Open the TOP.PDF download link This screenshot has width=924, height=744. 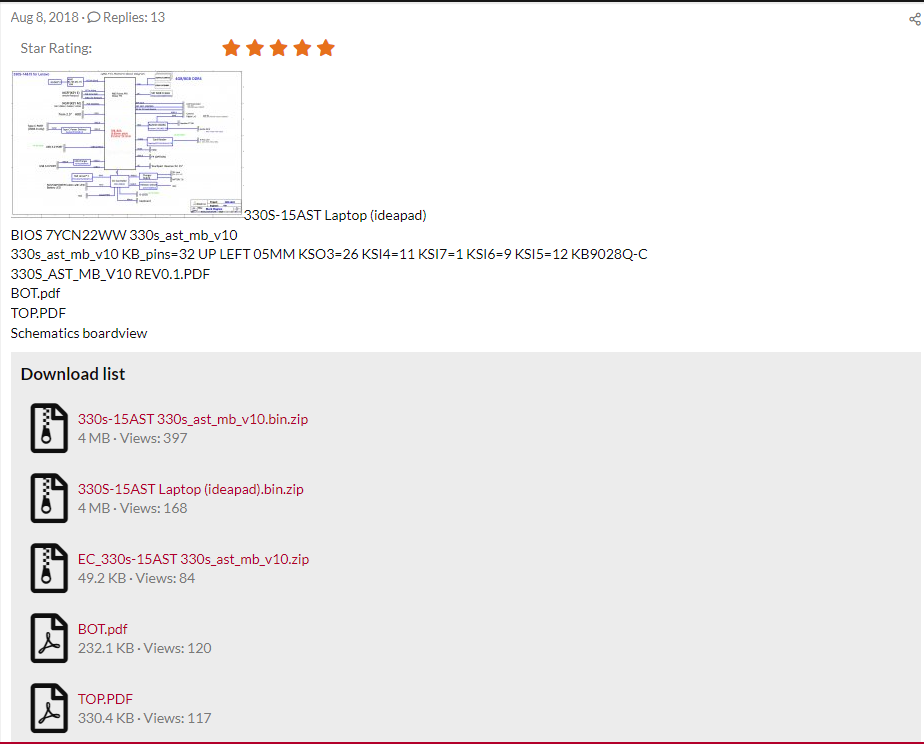pos(105,699)
